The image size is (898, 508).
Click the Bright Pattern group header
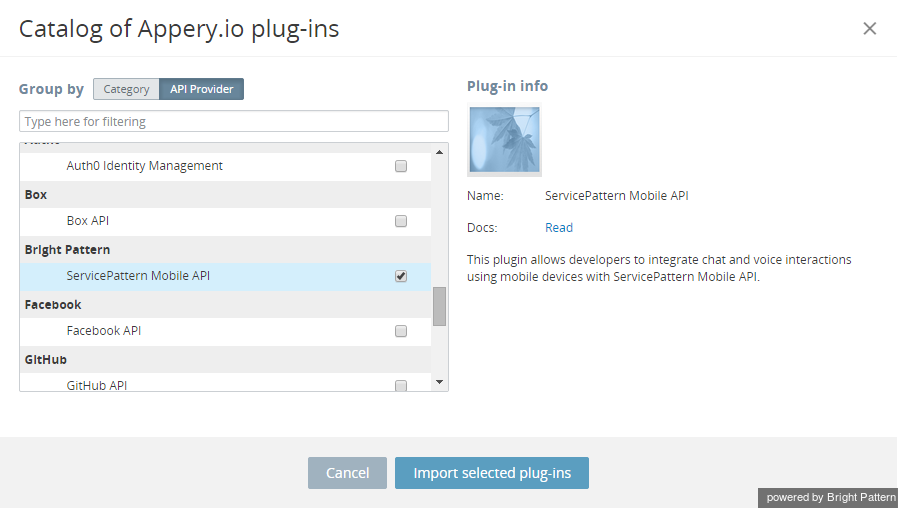[226, 249]
